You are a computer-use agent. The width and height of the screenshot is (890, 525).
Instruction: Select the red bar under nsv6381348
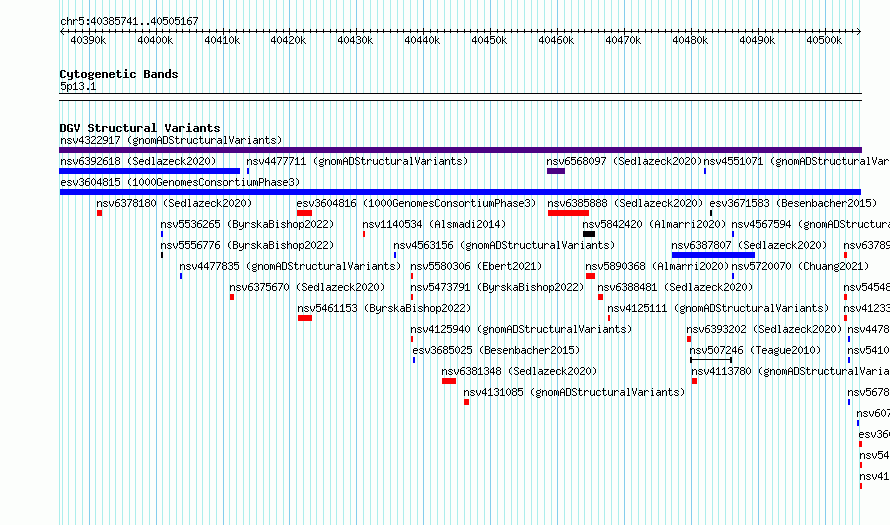point(449,381)
